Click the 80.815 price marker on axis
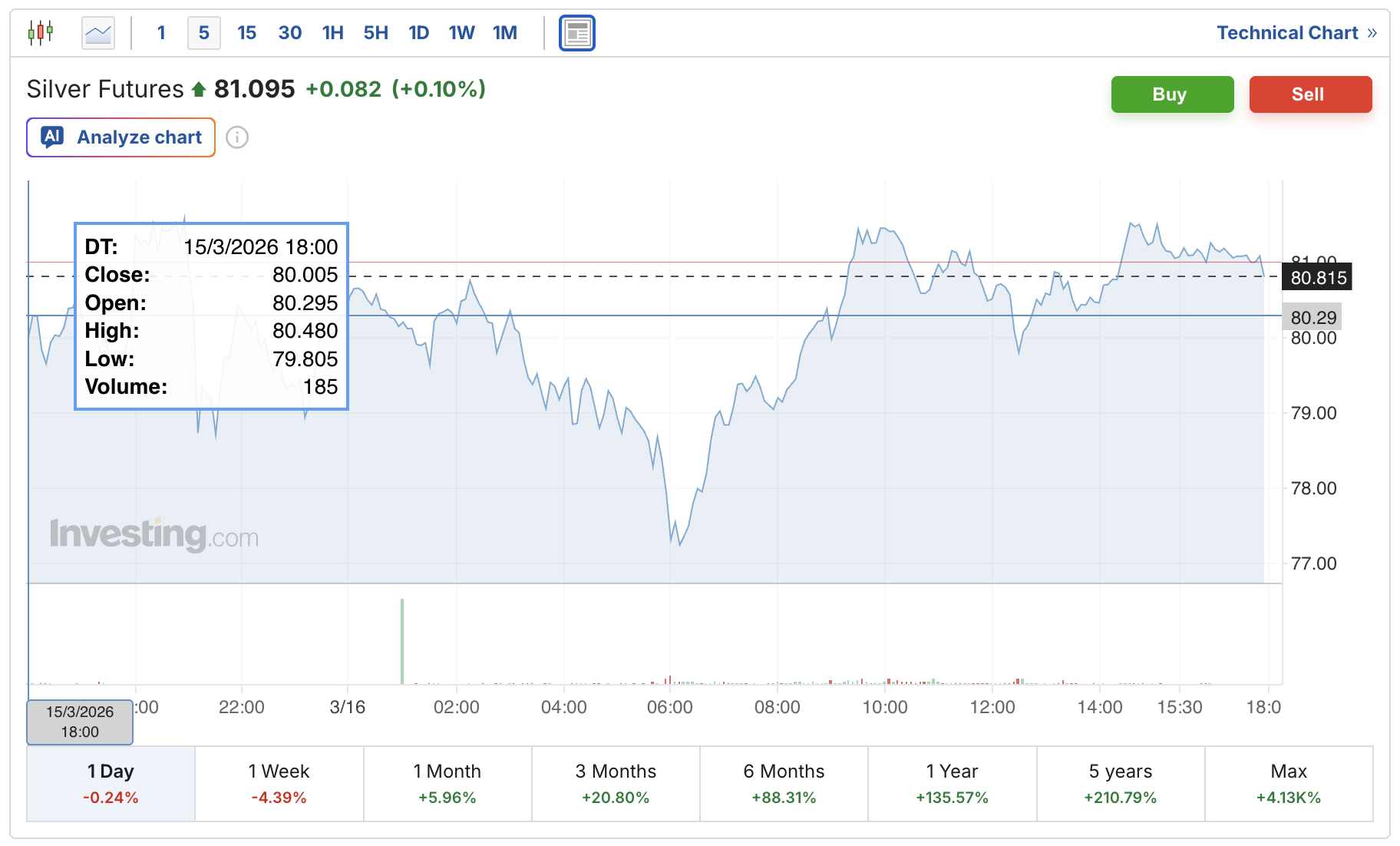The height and width of the screenshot is (846, 1400). (1317, 278)
